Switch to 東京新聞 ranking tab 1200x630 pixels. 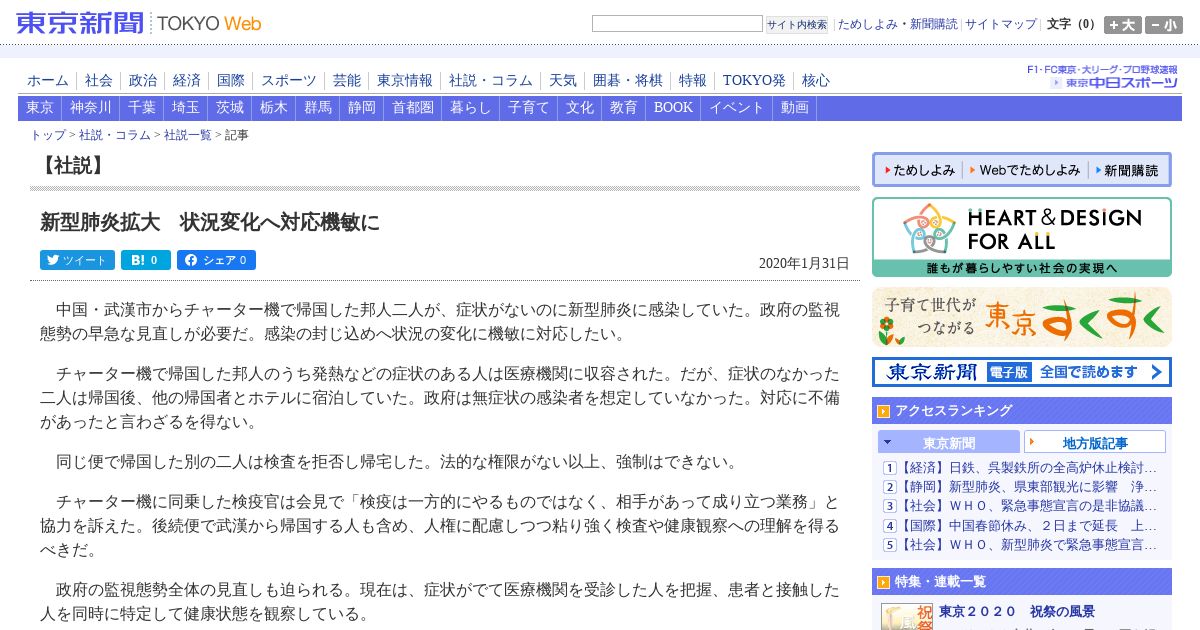(949, 442)
